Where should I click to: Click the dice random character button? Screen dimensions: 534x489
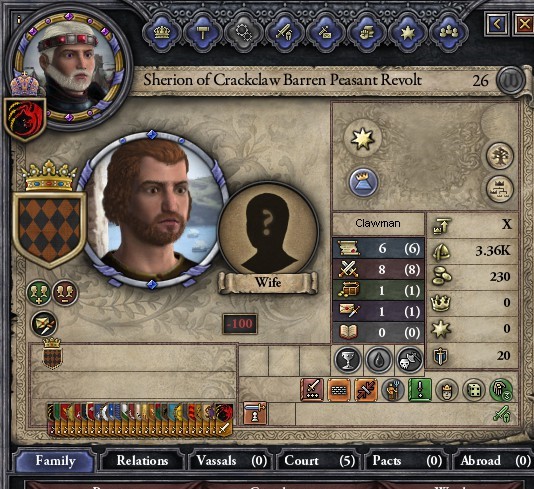click(x=474, y=390)
